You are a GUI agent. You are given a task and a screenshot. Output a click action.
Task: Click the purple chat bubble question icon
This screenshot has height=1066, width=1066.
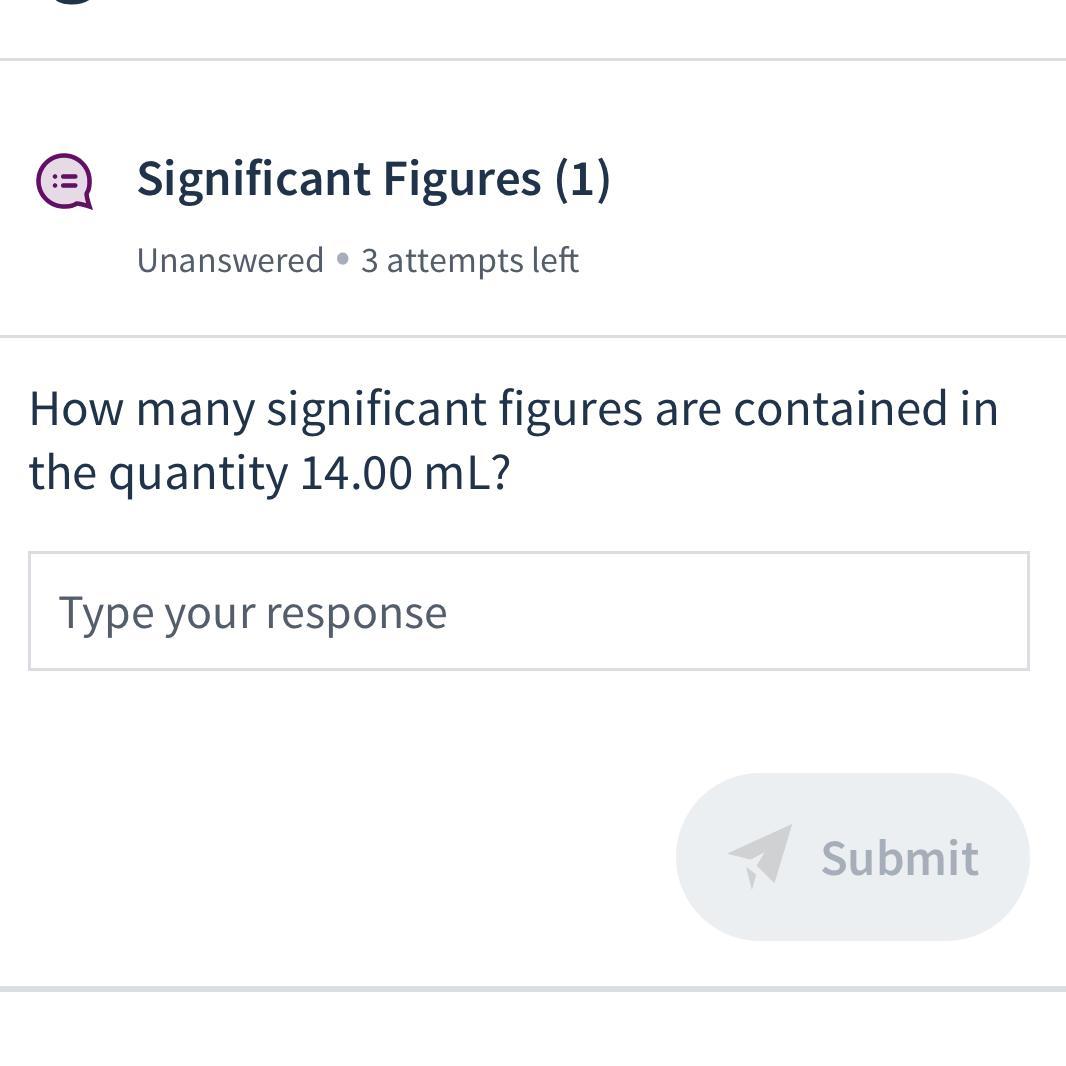(65, 181)
